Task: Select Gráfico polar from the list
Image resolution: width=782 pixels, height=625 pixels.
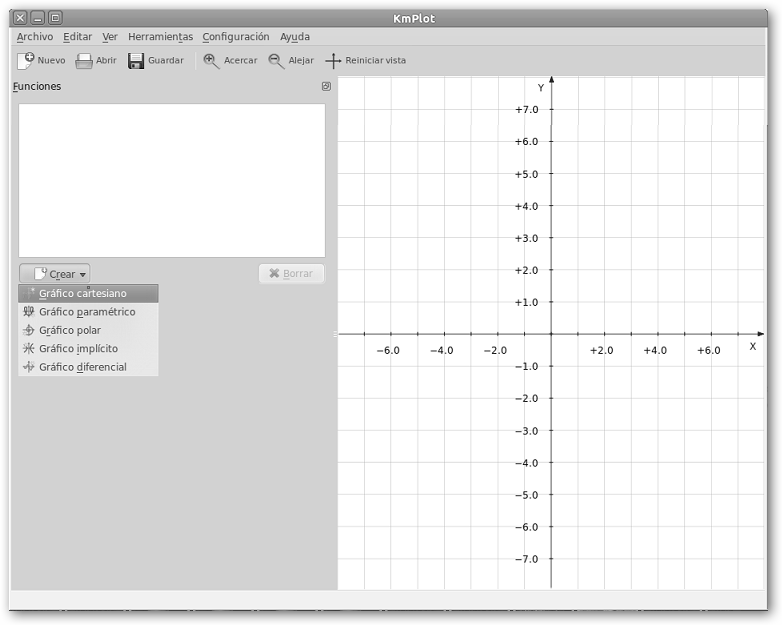Action: pos(70,330)
